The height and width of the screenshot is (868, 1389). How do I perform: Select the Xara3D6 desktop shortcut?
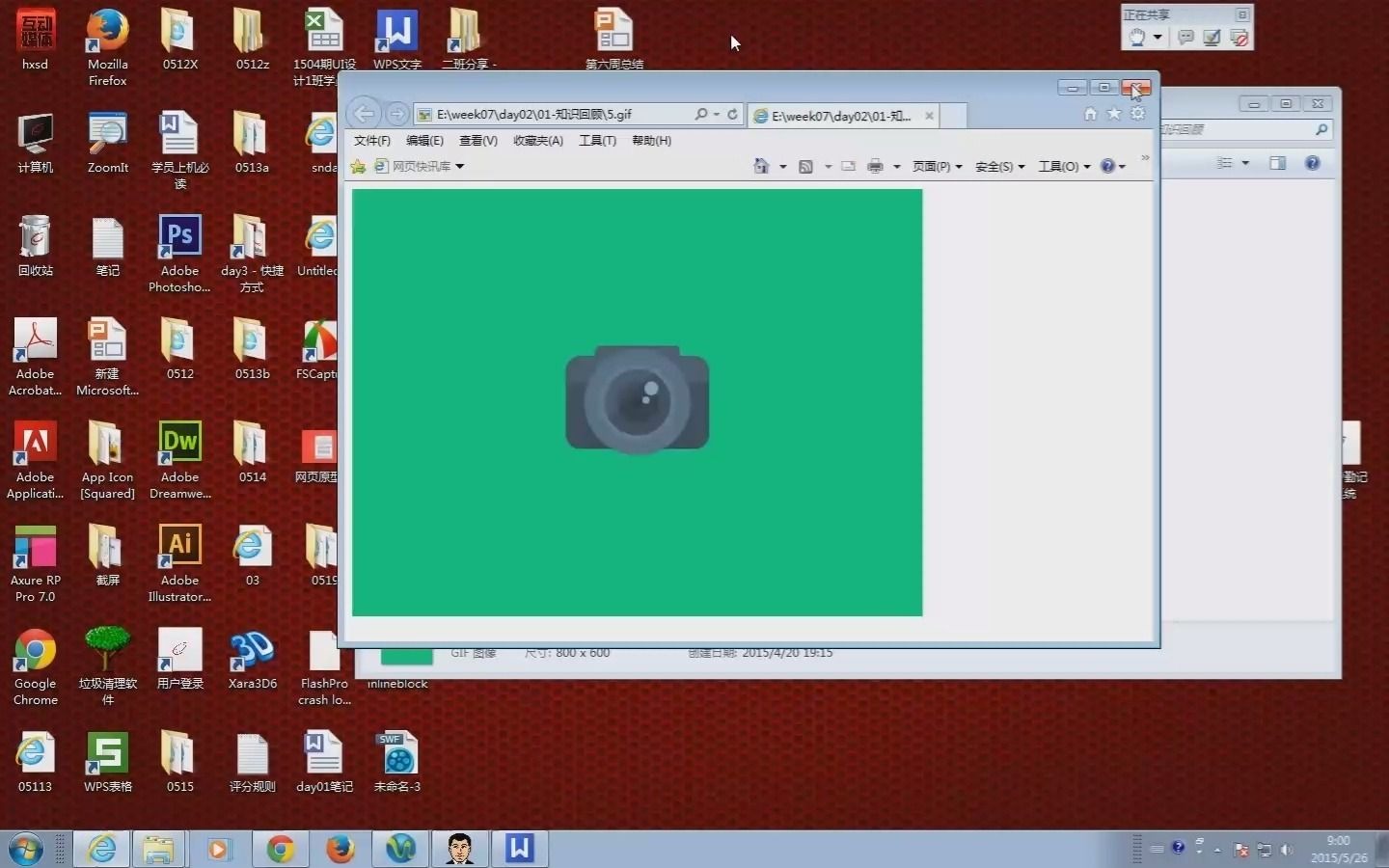[252, 659]
